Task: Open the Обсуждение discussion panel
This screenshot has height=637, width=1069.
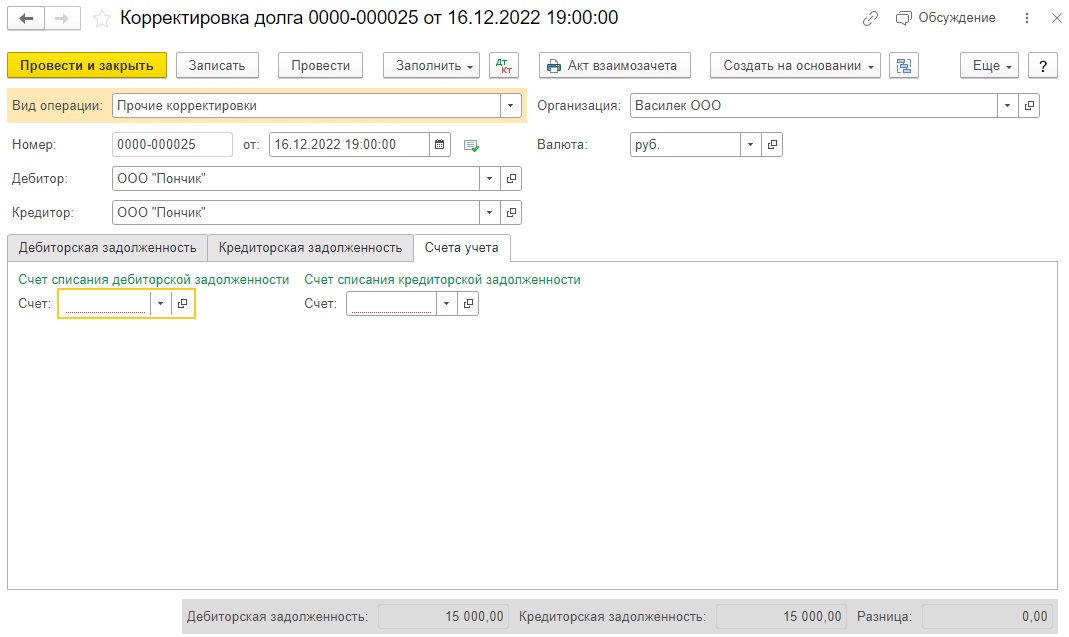Action: click(x=946, y=18)
